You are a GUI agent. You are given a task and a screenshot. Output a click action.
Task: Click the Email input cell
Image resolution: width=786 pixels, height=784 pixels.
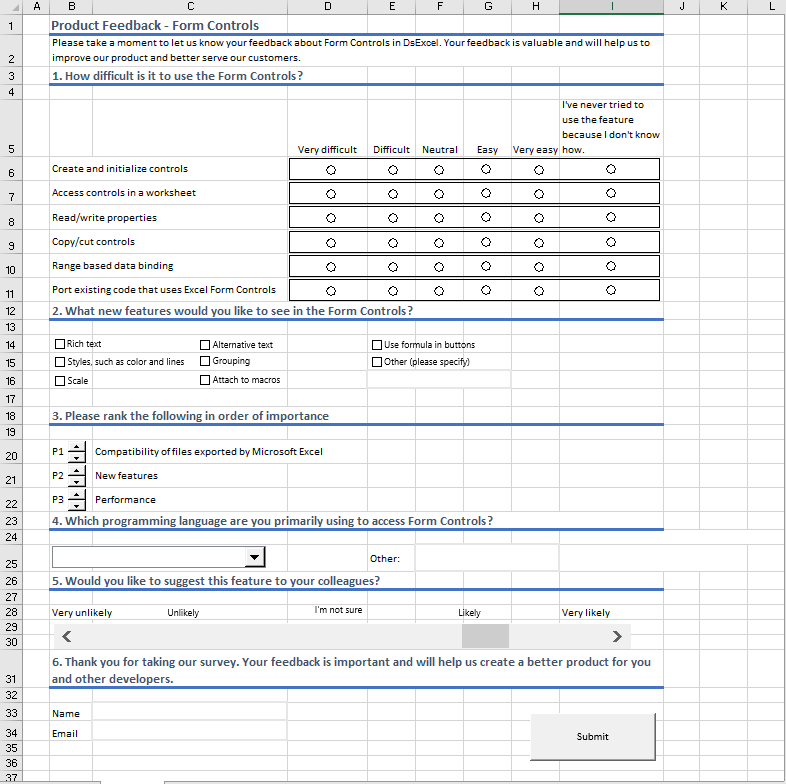pyautogui.click(x=189, y=731)
